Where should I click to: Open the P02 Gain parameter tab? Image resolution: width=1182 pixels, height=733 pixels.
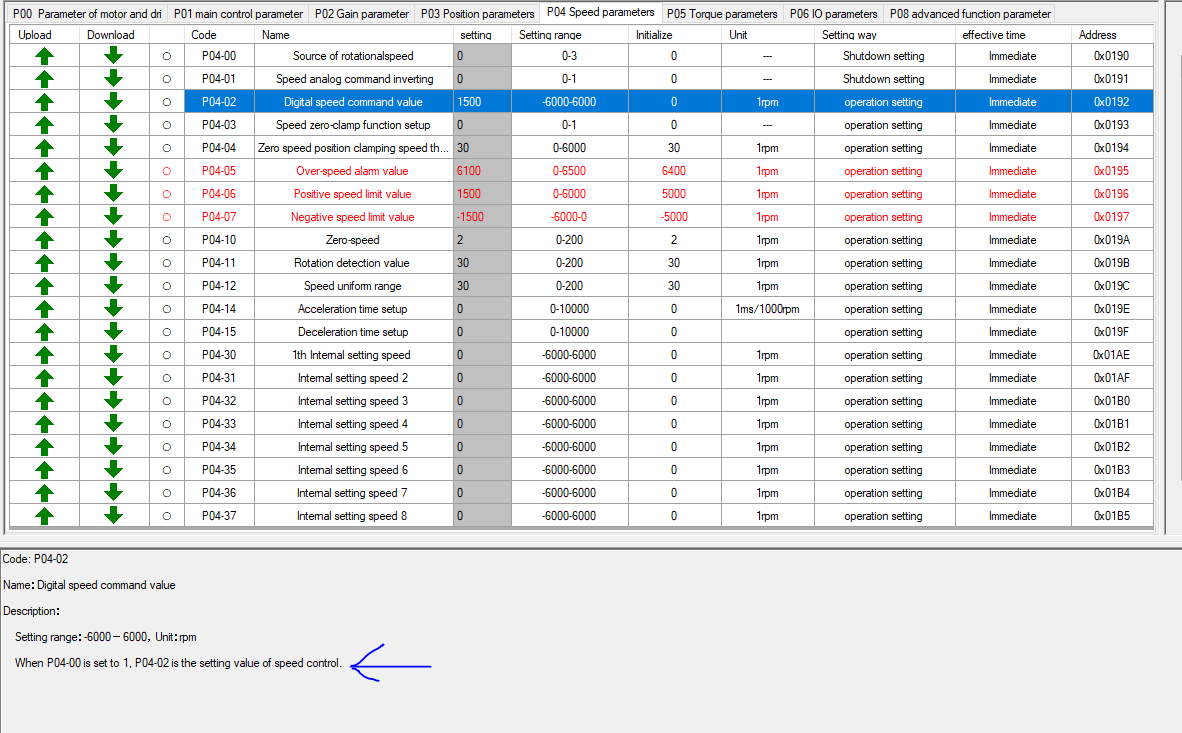362,14
